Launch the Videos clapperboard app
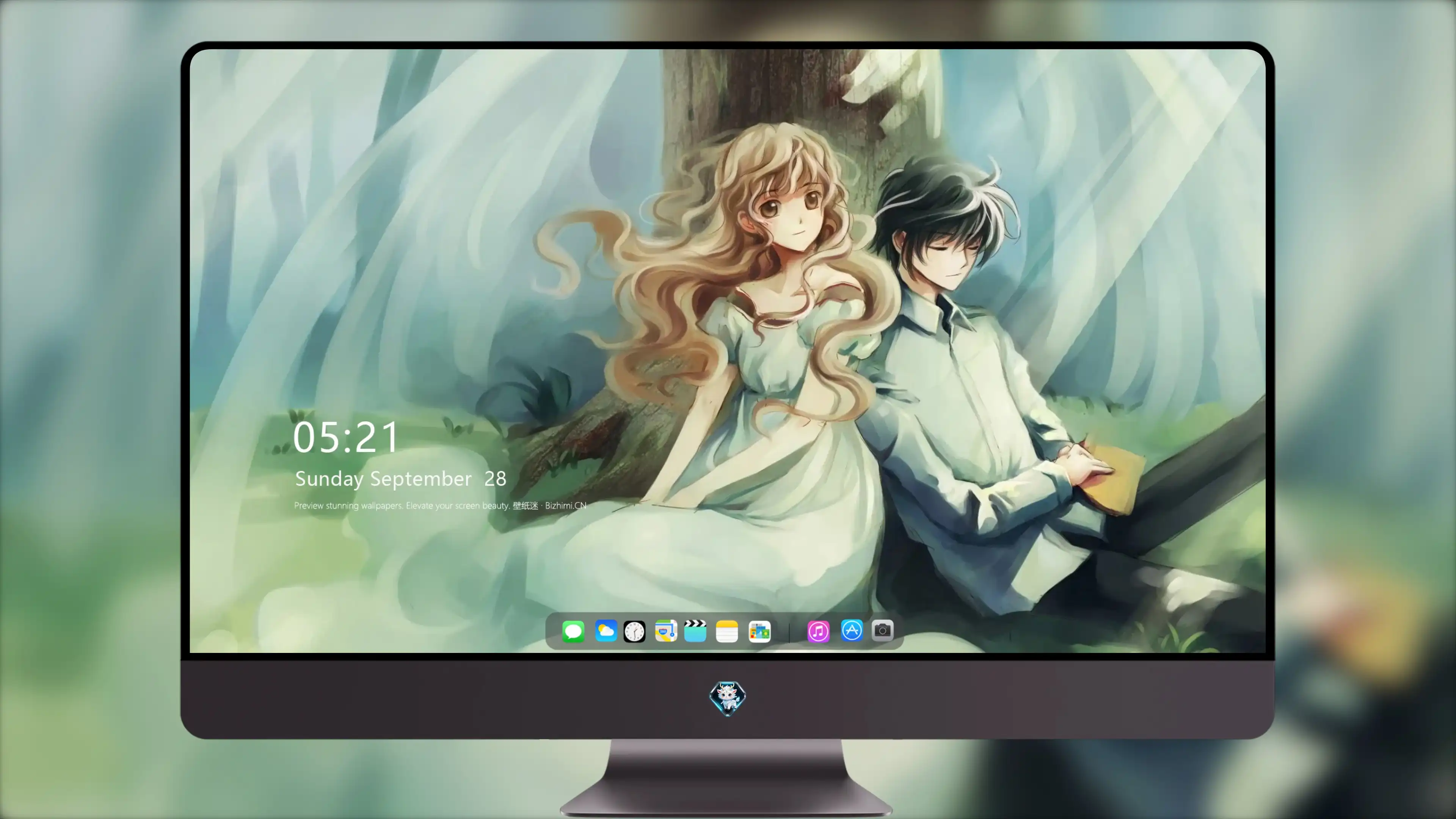Image resolution: width=1456 pixels, height=819 pixels. (x=695, y=631)
